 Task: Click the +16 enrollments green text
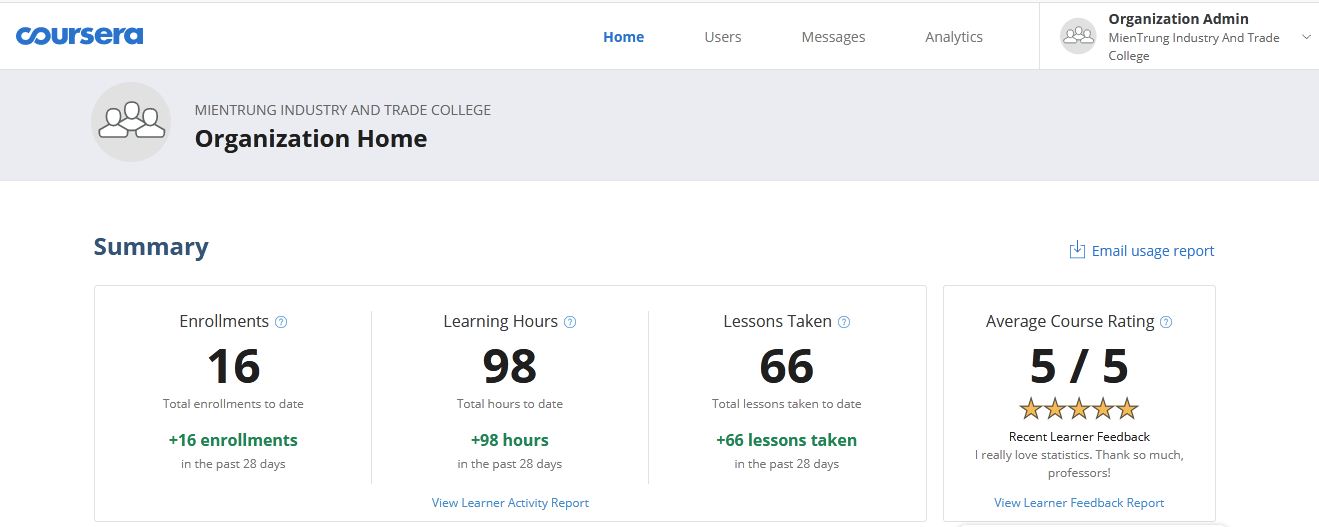[x=233, y=440]
